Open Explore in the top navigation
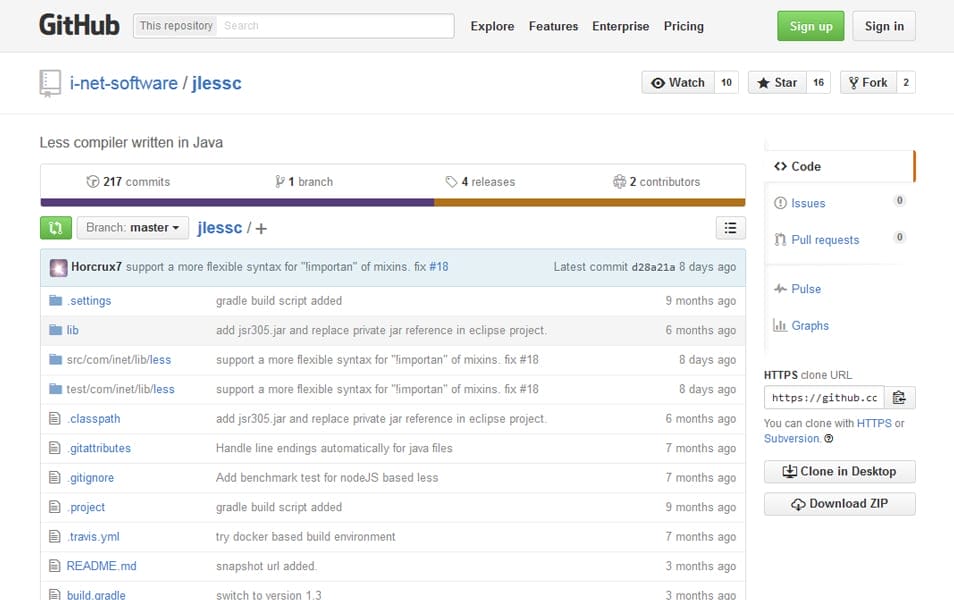This screenshot has height=600, width=954. pos(492,26)
